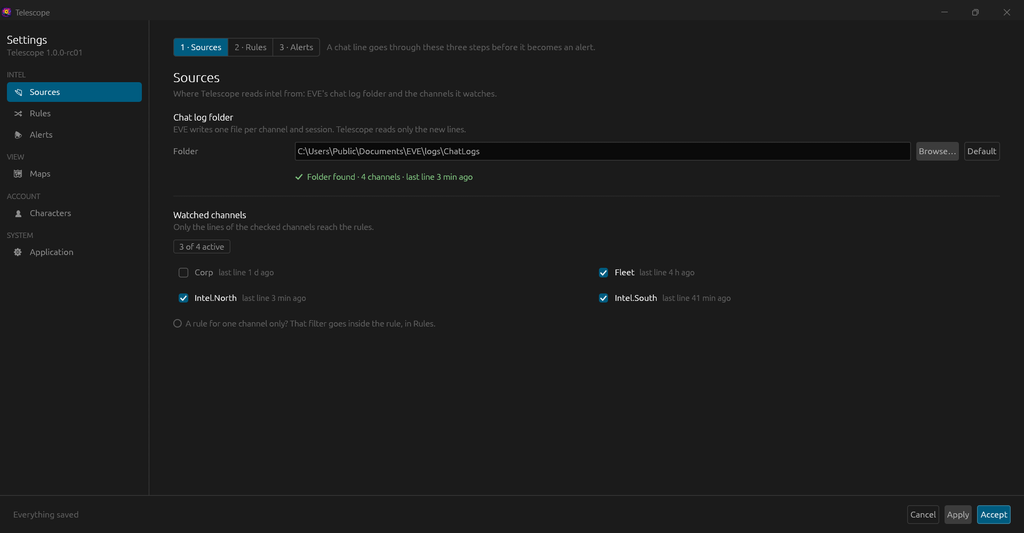This screenshot has width=1024, height=533.
Task: Click the Browse... button
Action: click(x=937, y=151)
